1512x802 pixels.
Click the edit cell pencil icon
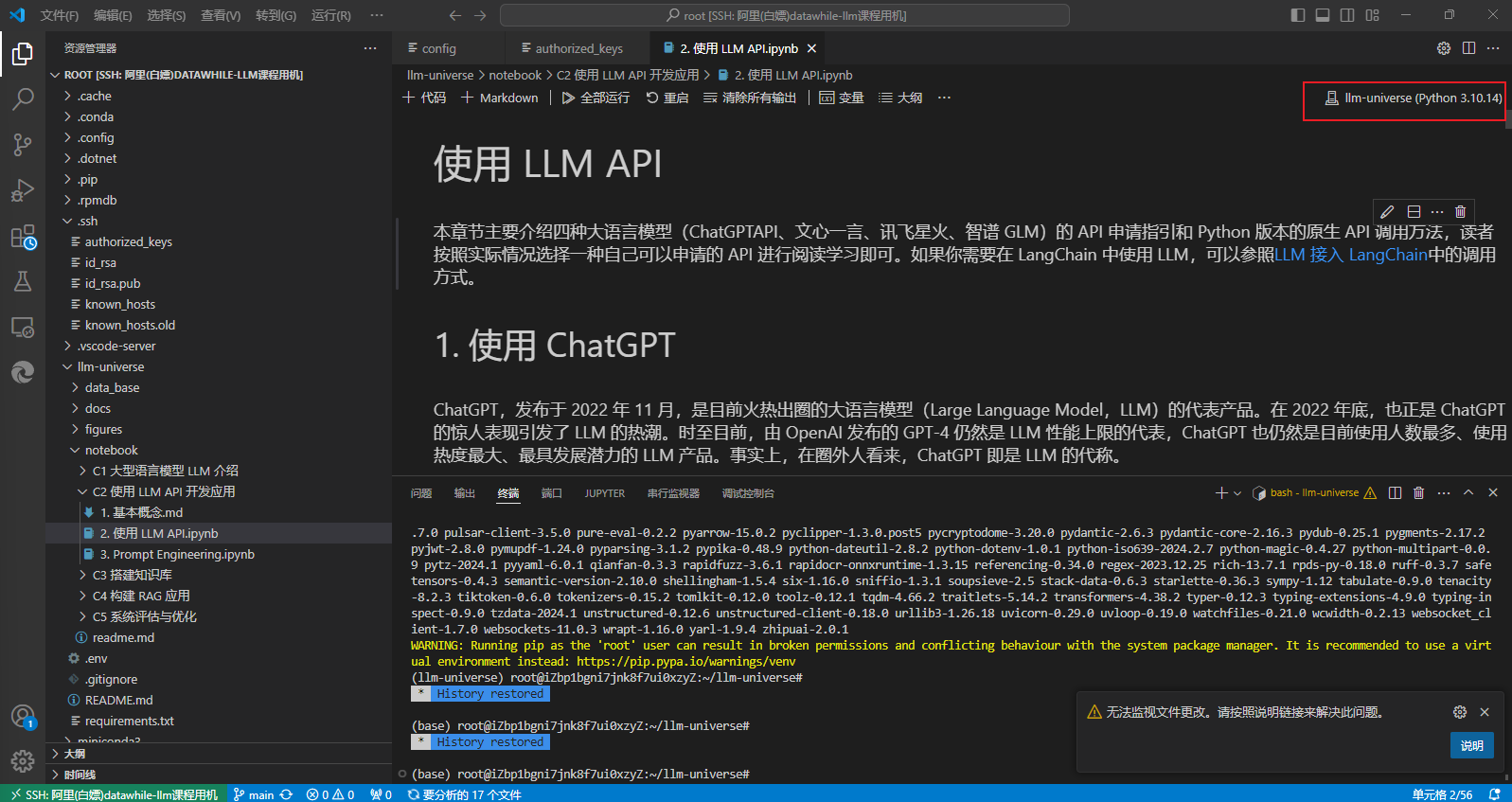tap(1387, 211)
